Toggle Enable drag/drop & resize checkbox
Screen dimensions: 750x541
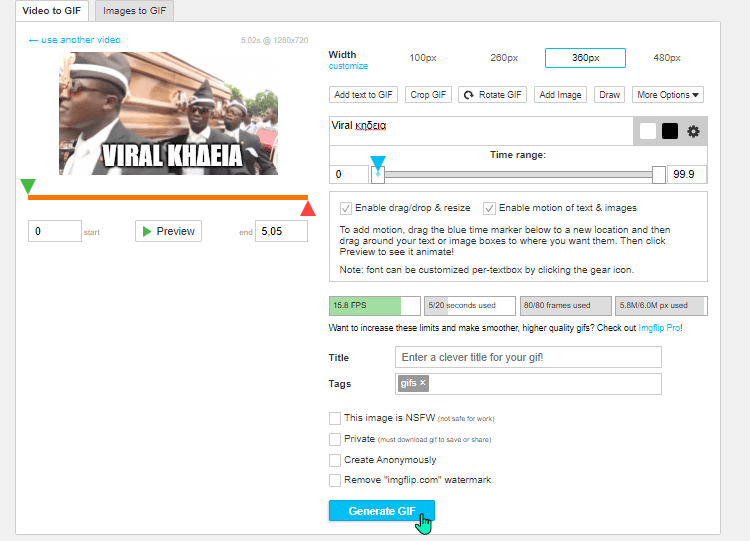[x=346, y=208]
